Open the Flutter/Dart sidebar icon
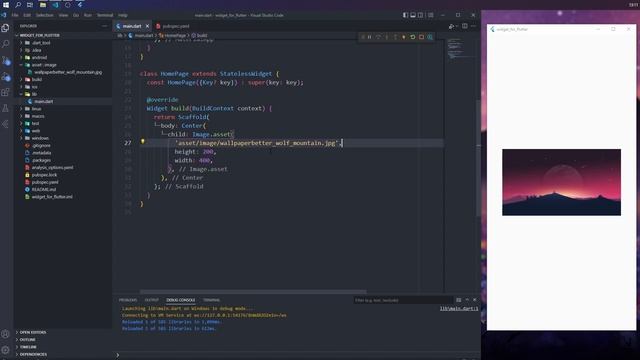This screenshot has width=640, height=360. pos(5,124)
